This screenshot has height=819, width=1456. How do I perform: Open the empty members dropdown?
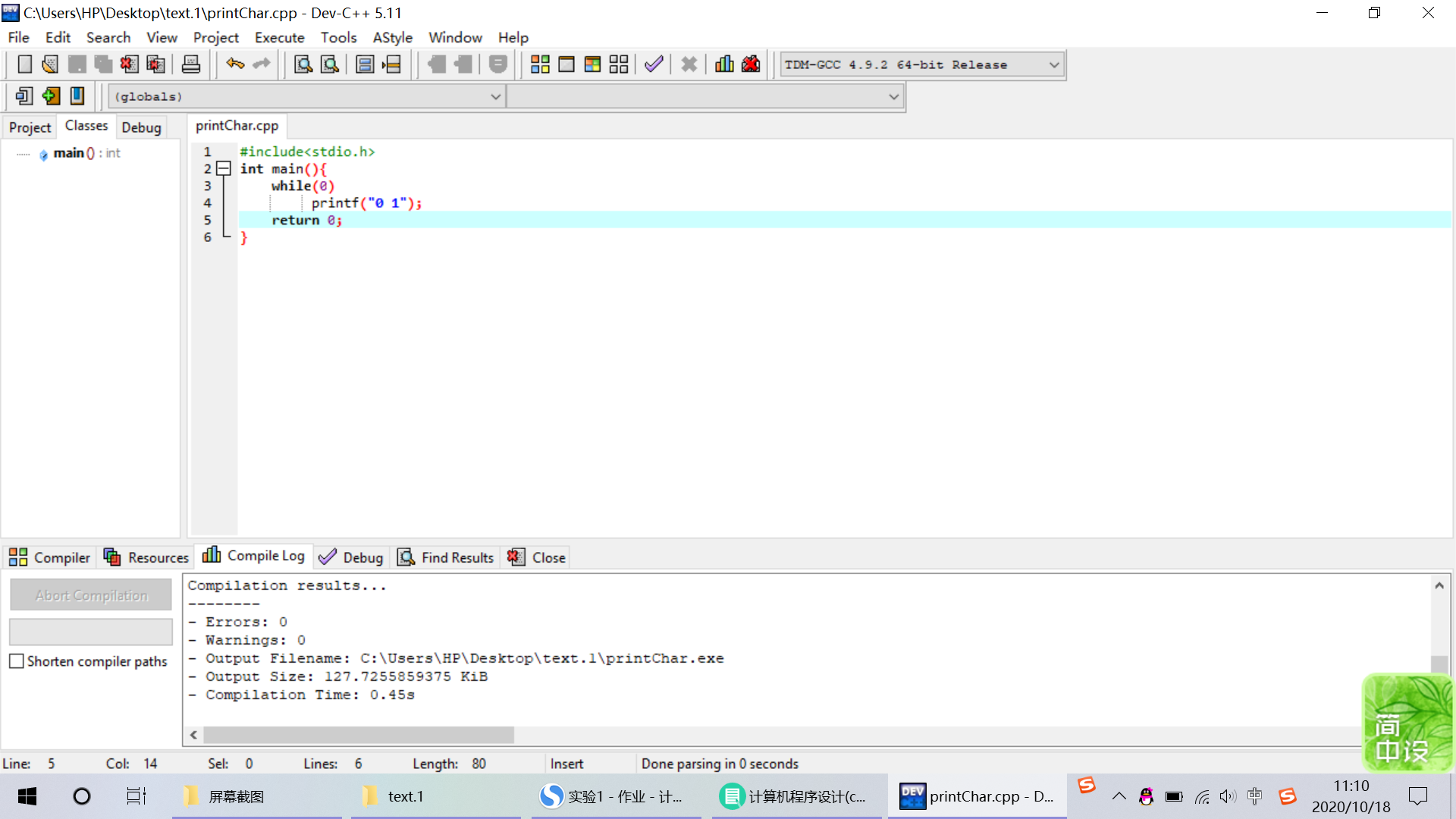(x=893, y=96)
